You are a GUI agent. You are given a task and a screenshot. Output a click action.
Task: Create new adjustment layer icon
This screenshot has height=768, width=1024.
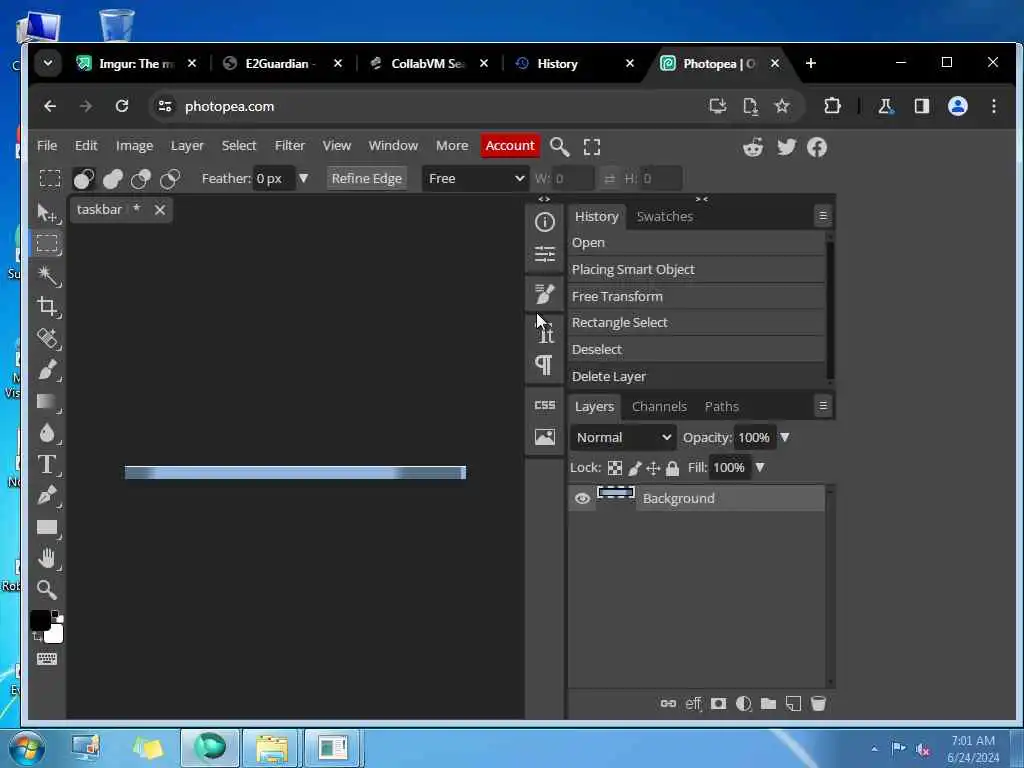743,703
